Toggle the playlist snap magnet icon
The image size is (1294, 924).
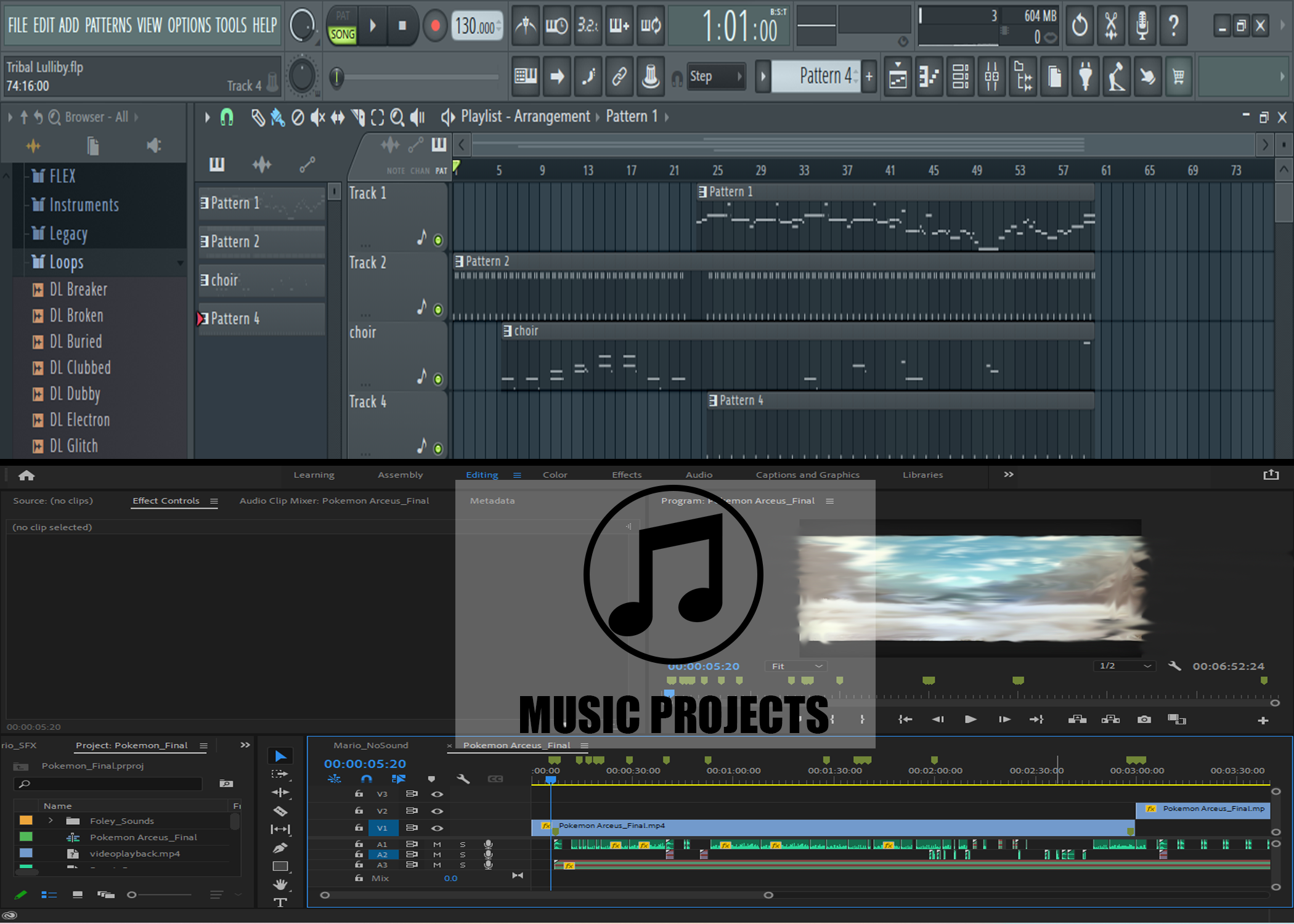227,117
